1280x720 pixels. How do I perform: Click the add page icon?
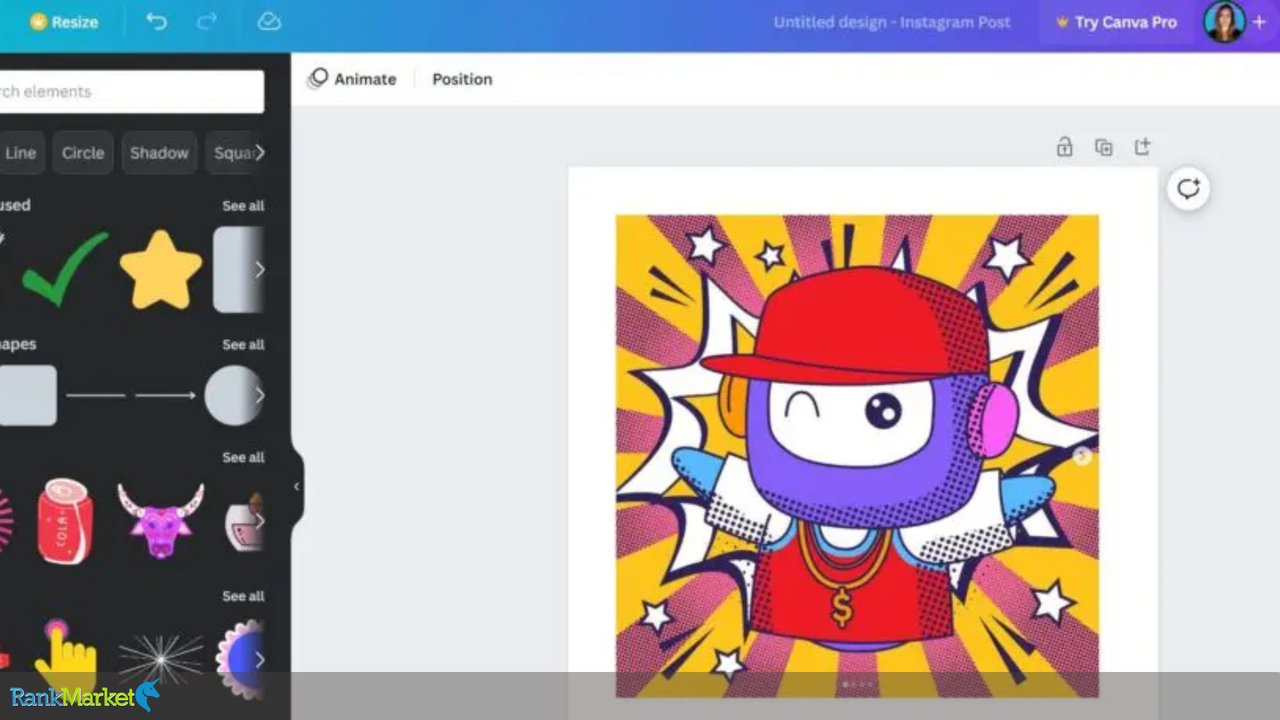tap(1142, 148)
